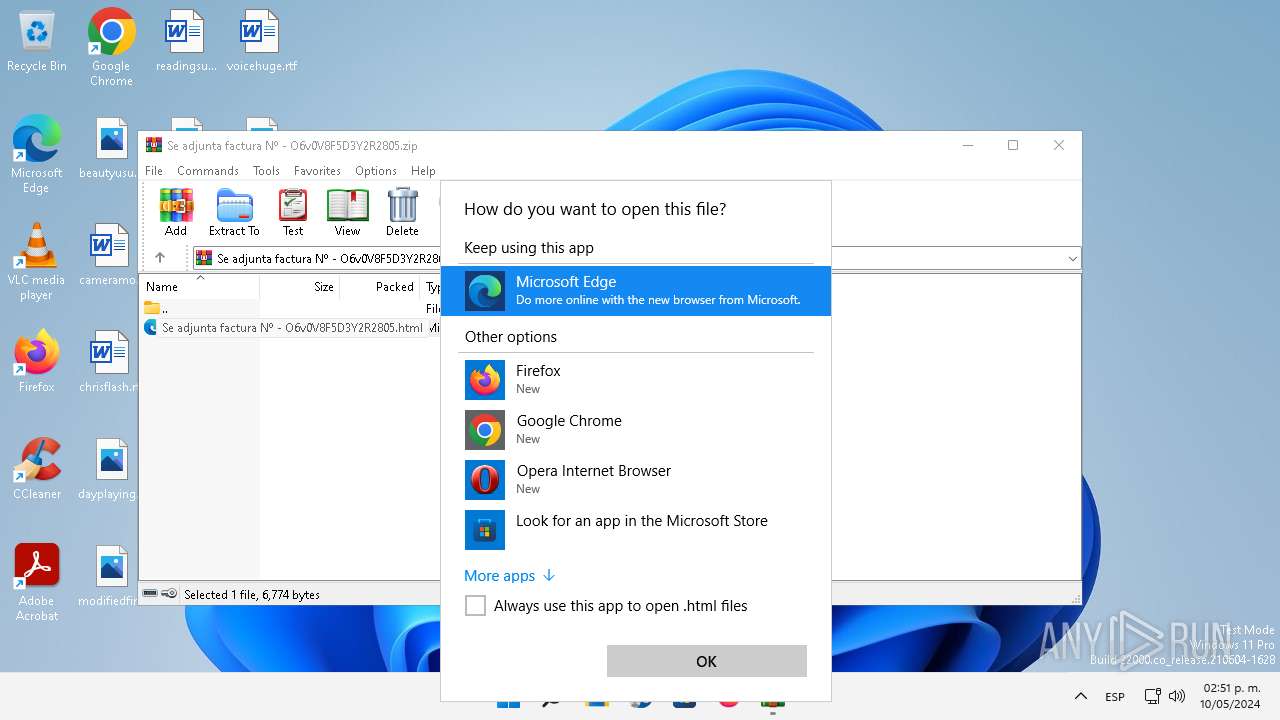
Task: Switch ESP input language indicator
Action: tap(1115, 696)
